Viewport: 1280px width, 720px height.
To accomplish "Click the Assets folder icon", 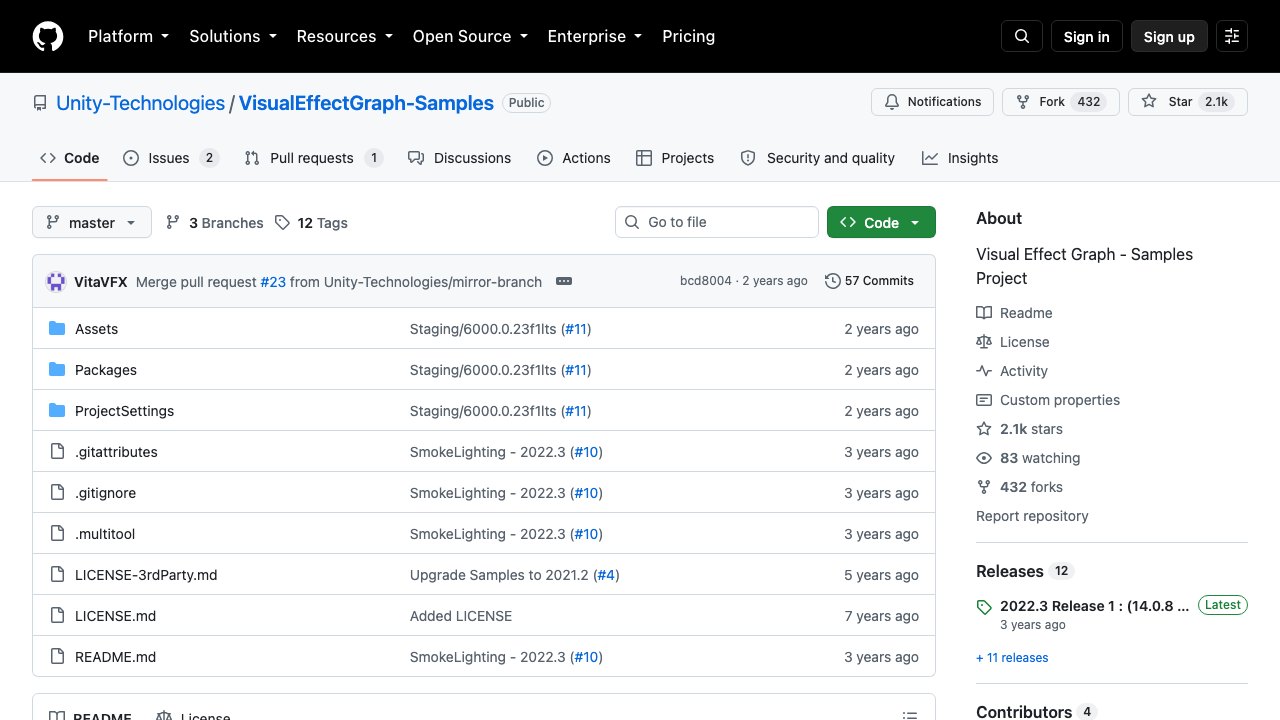I will click(57, 329).
